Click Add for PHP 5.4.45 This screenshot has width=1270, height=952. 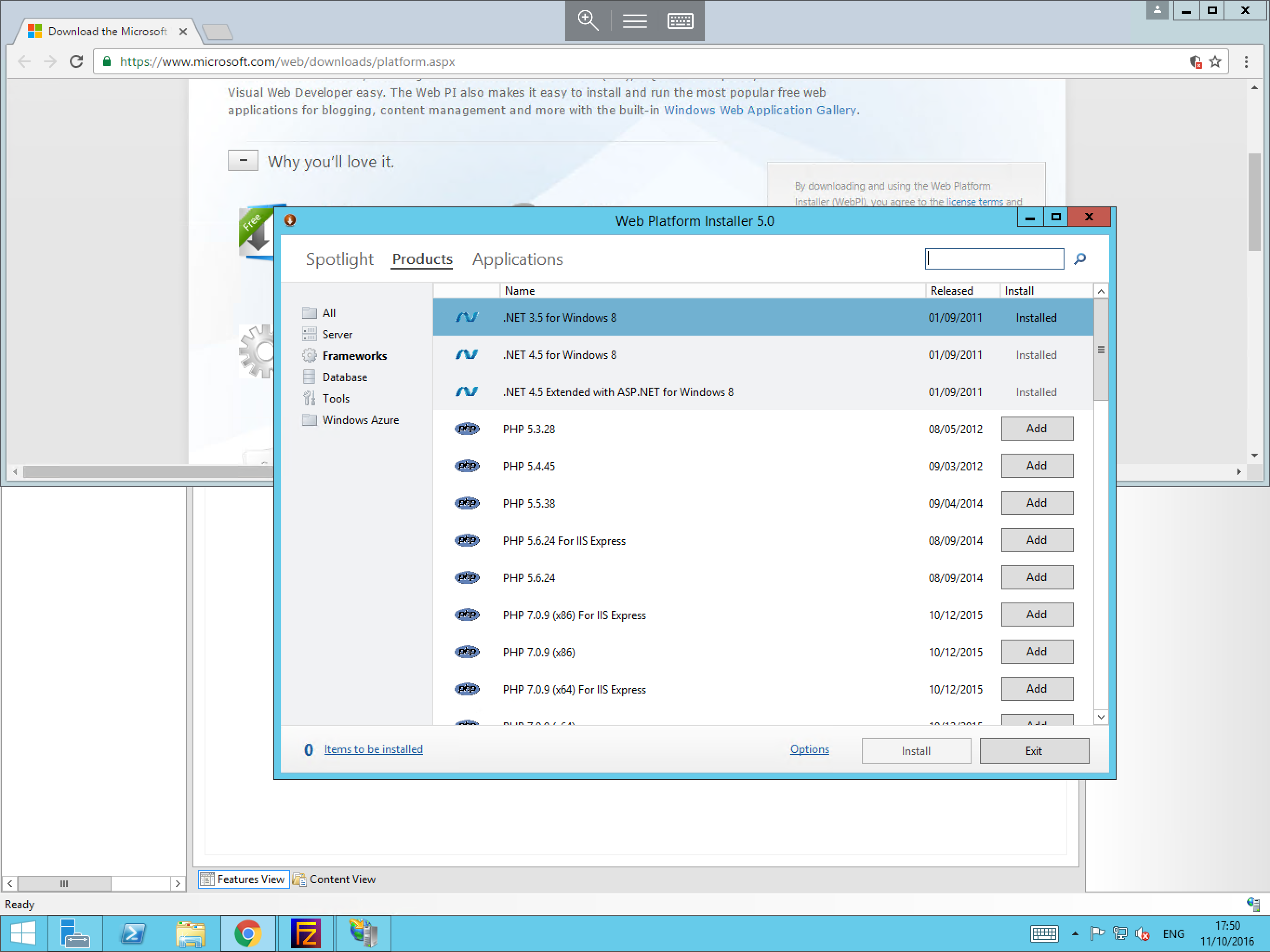point(1037,465)
